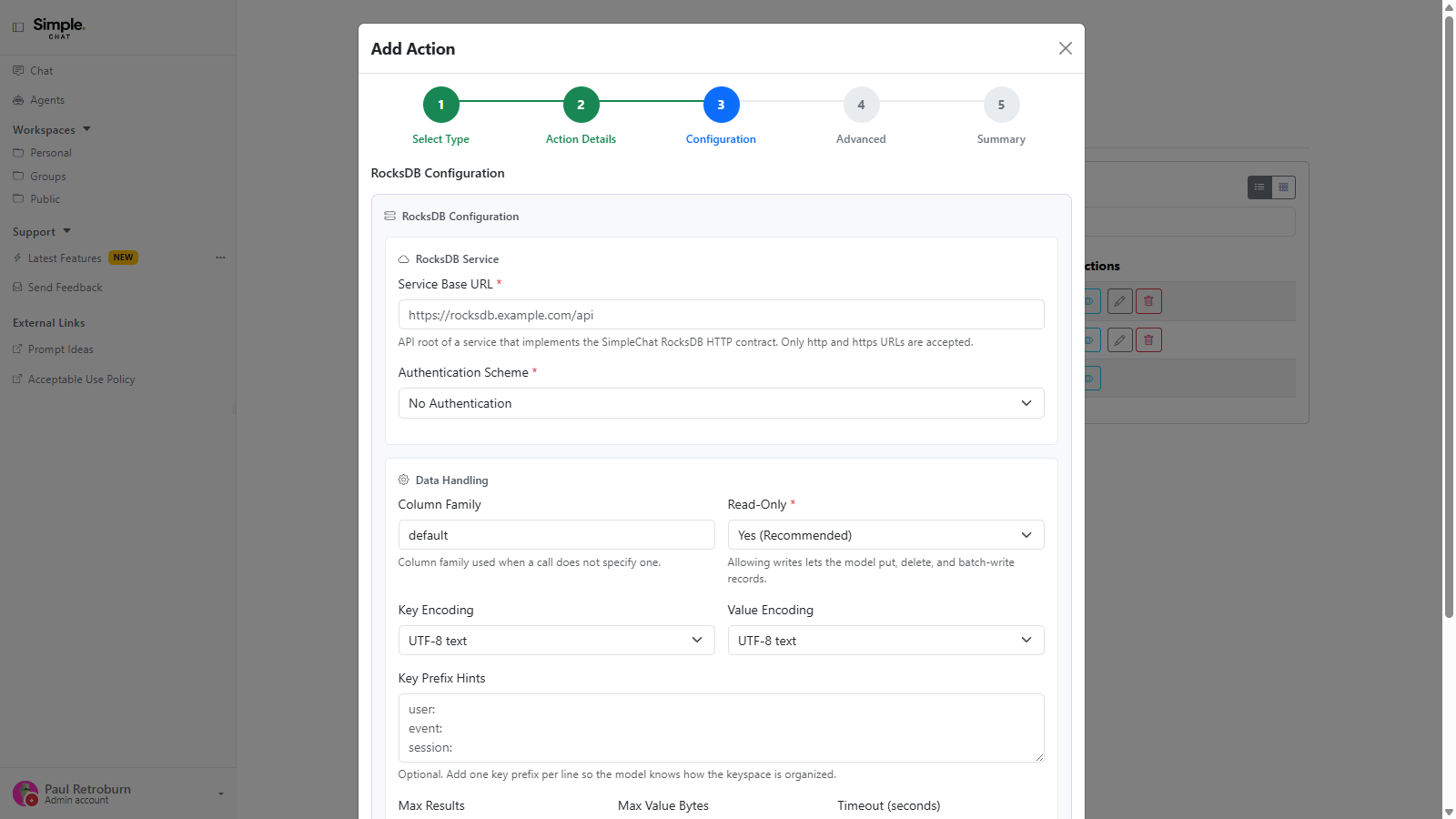This screenshot has width=1456, height=819.
Task: Click the delete trash icon in first row
Action: [x=1148, y=301]
